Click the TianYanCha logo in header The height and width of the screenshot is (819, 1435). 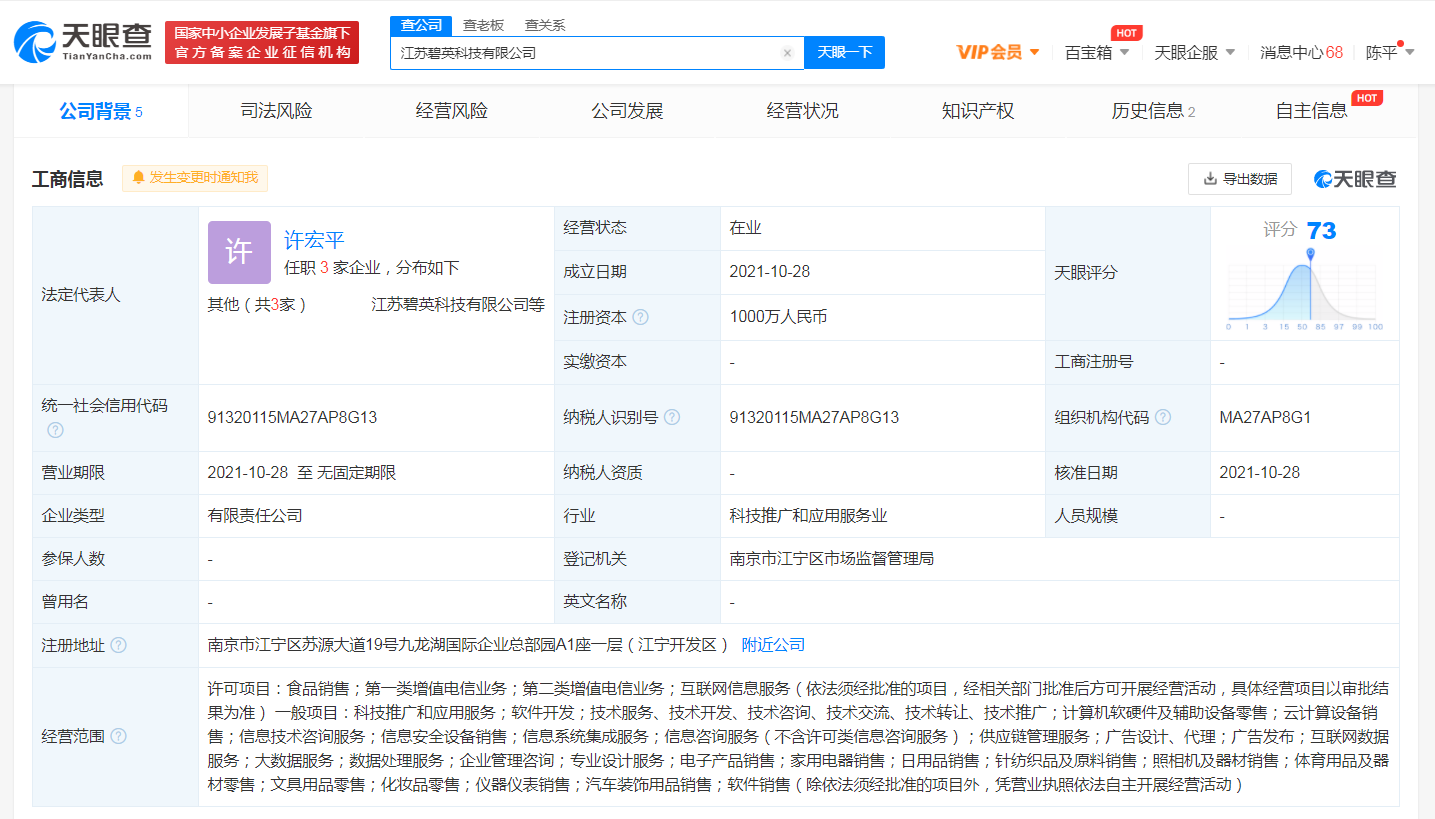click(83, 42)
